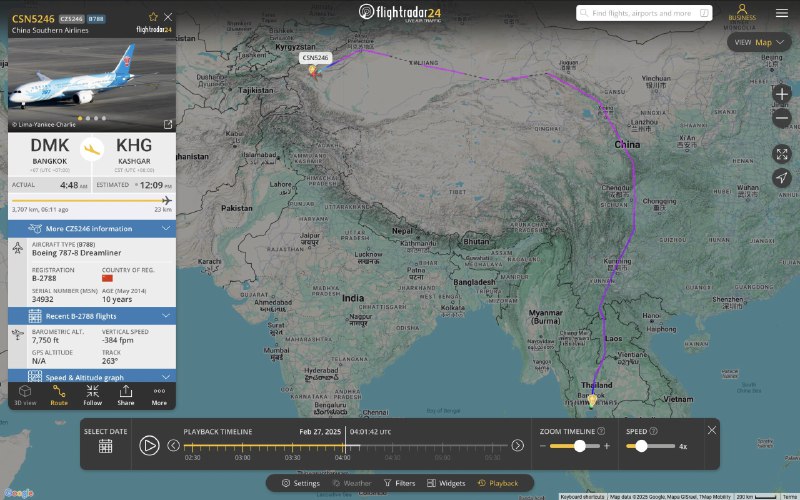Open the Select Date calendar
The image size is (800, 500).
coord(105,446)
